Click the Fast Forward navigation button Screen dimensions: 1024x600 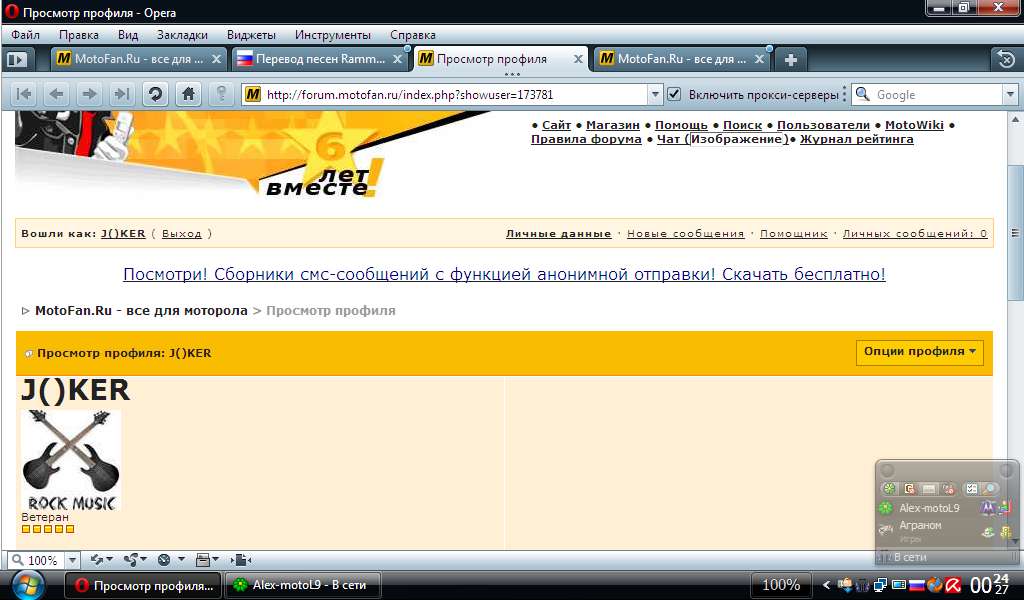pos(121,95)
